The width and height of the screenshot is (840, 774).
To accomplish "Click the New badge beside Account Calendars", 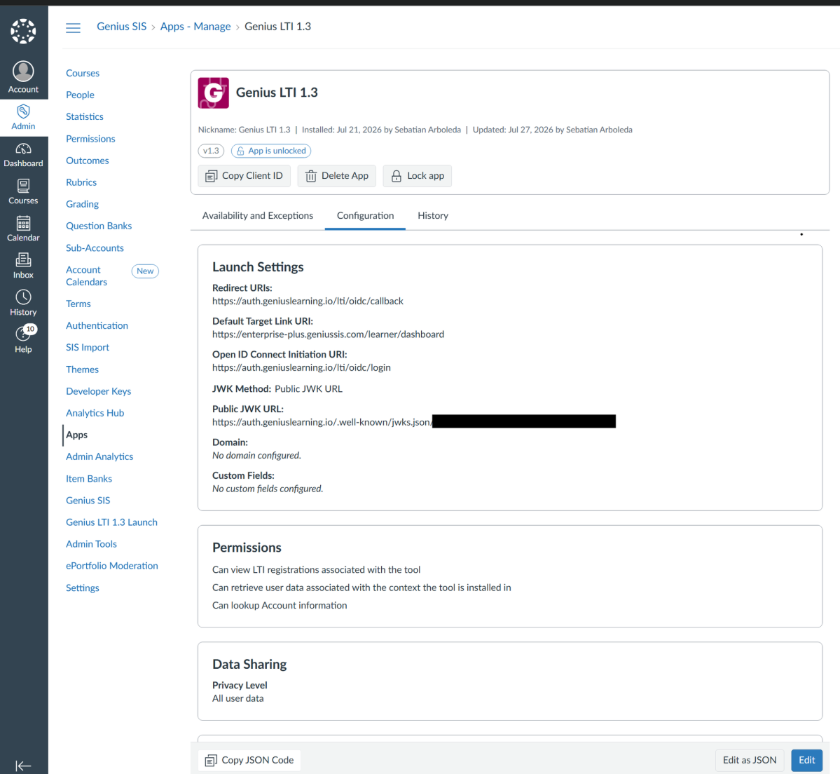I will pos(145,271).
